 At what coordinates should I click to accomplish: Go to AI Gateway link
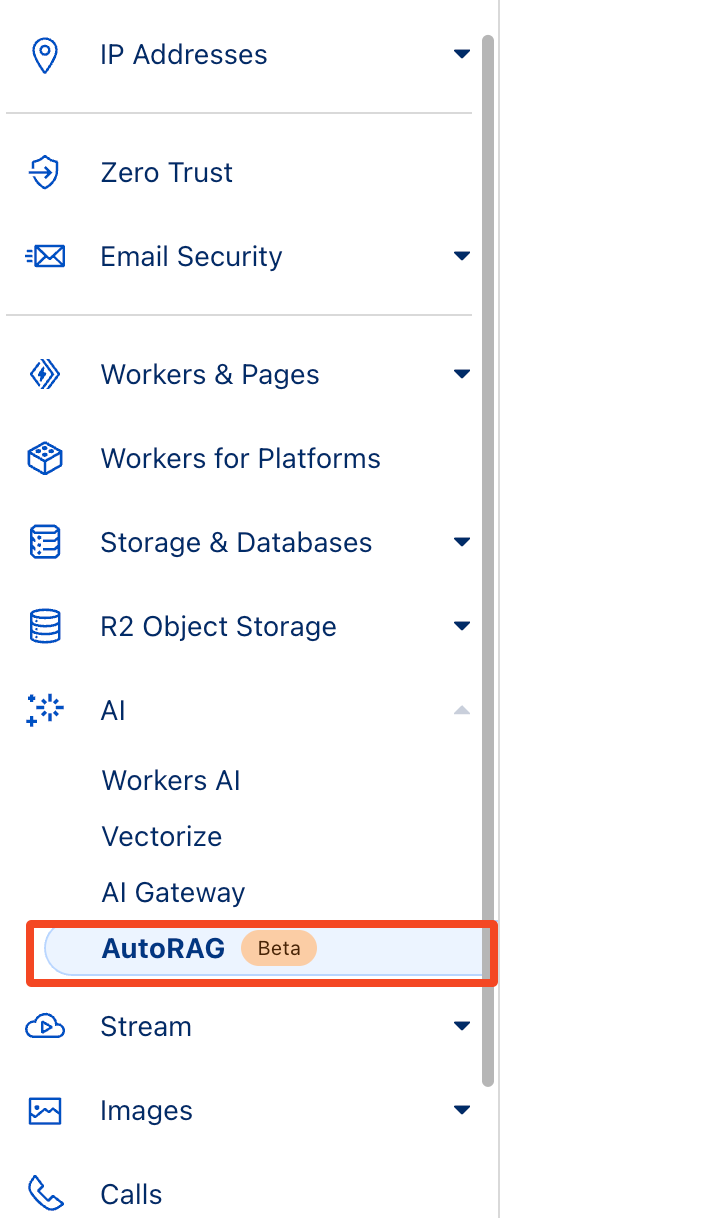173,893
